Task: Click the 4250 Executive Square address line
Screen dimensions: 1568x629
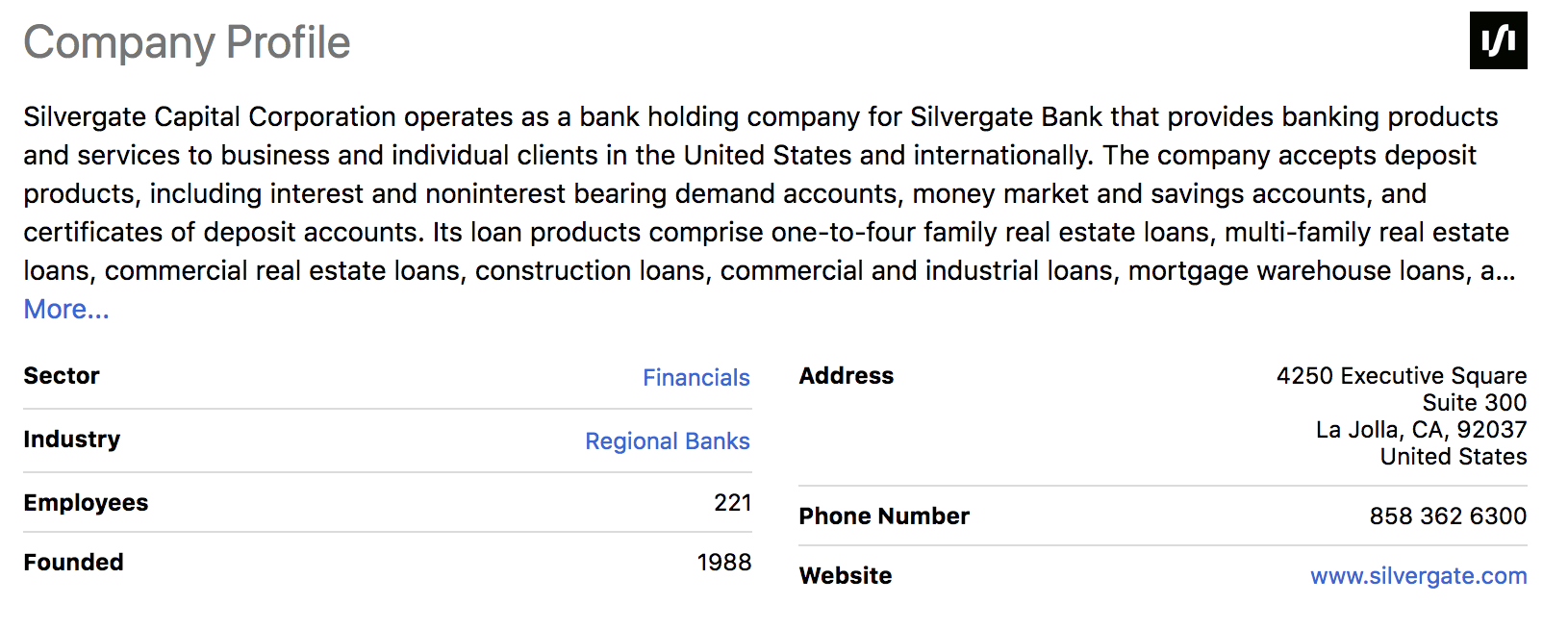Action: [x=1401, y=376]
